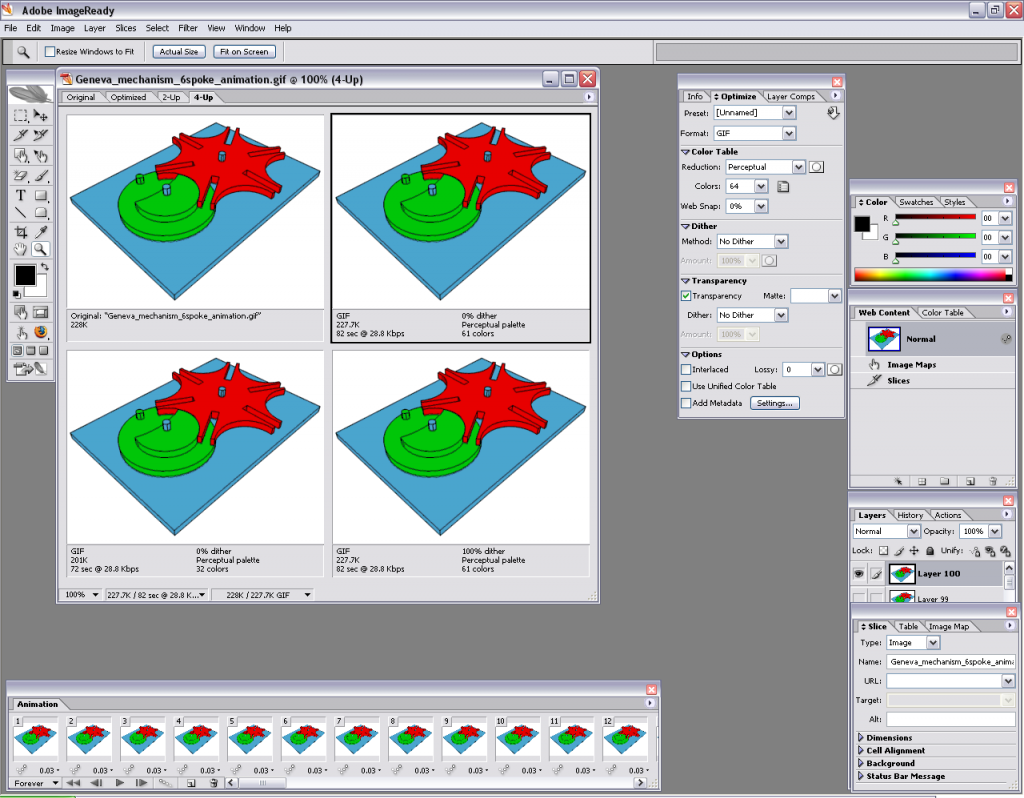Check Use Unified Color Table
The width and height of the screenshot is (1024, 798).
(x=686, y=386)
